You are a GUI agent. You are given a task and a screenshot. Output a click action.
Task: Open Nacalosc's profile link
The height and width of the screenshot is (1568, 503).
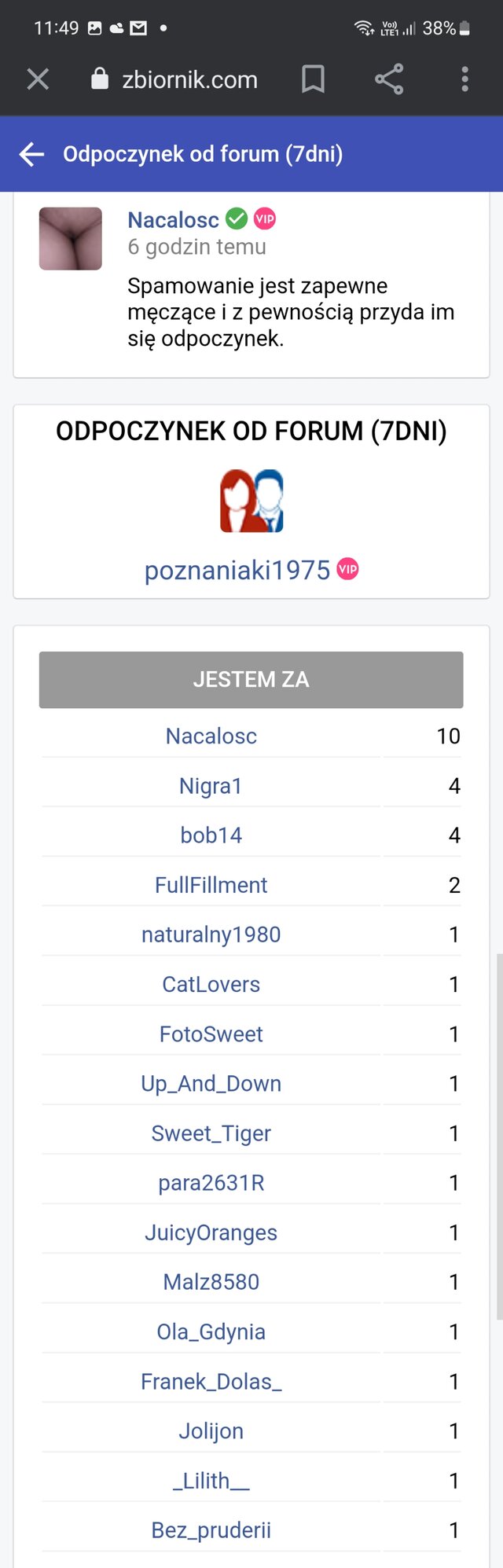[172, 220]
